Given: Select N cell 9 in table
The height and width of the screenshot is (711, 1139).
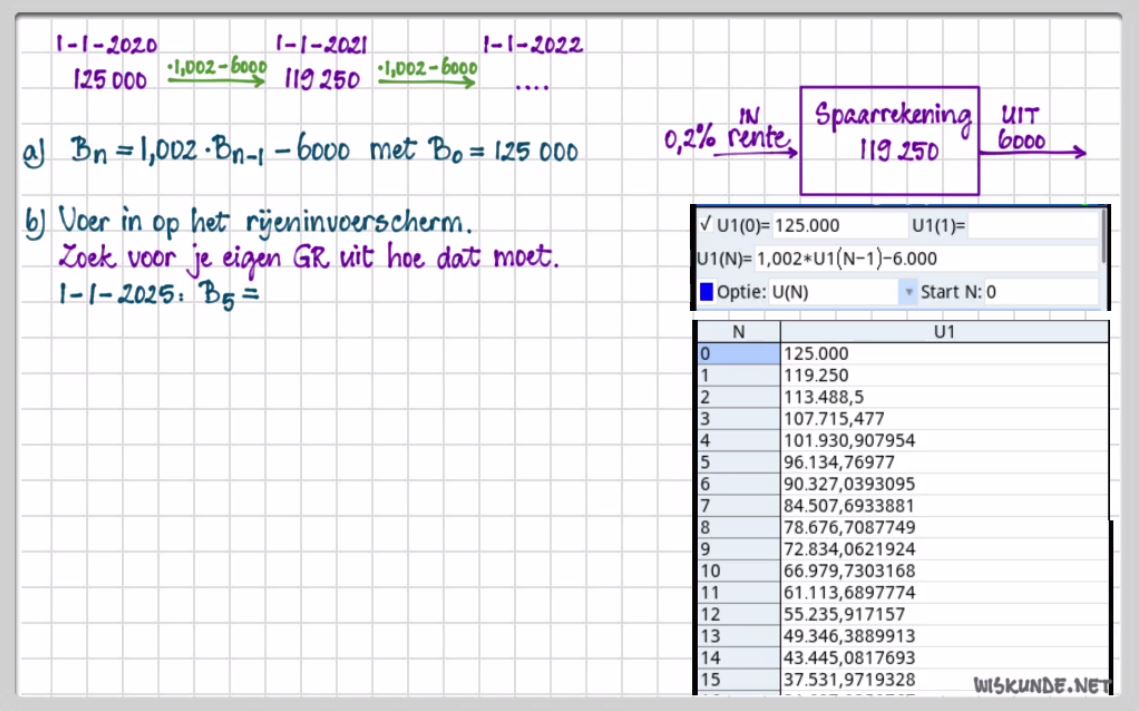Looking at the screenshot, I should [x=739, y=550].
